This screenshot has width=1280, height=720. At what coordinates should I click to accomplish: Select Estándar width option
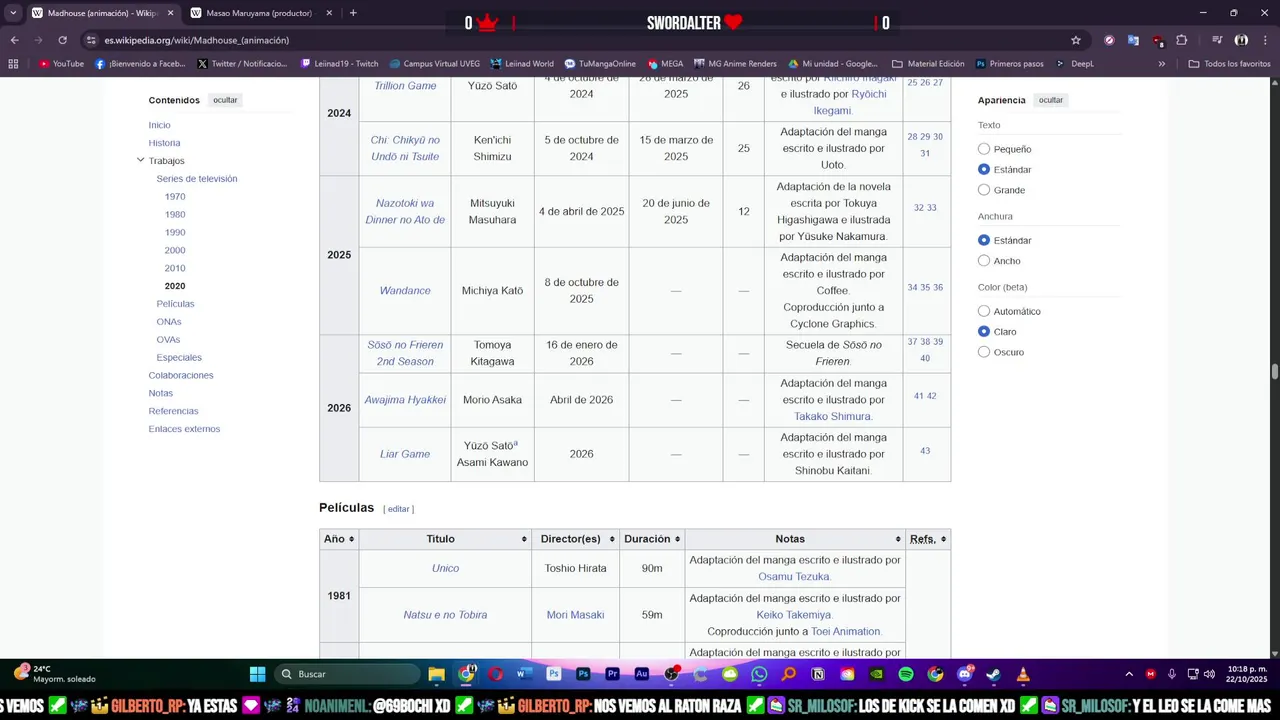pyautogui.click(x=984, y=240)
